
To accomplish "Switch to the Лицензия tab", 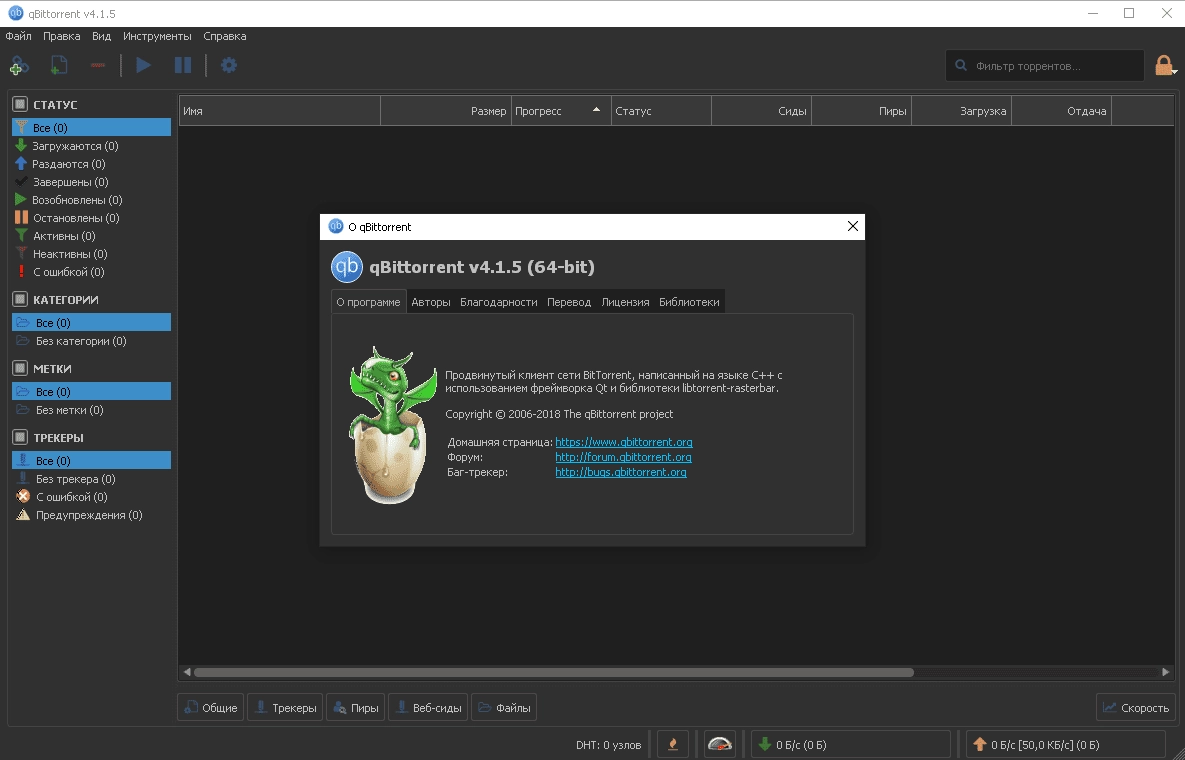I will pos(625,302).
